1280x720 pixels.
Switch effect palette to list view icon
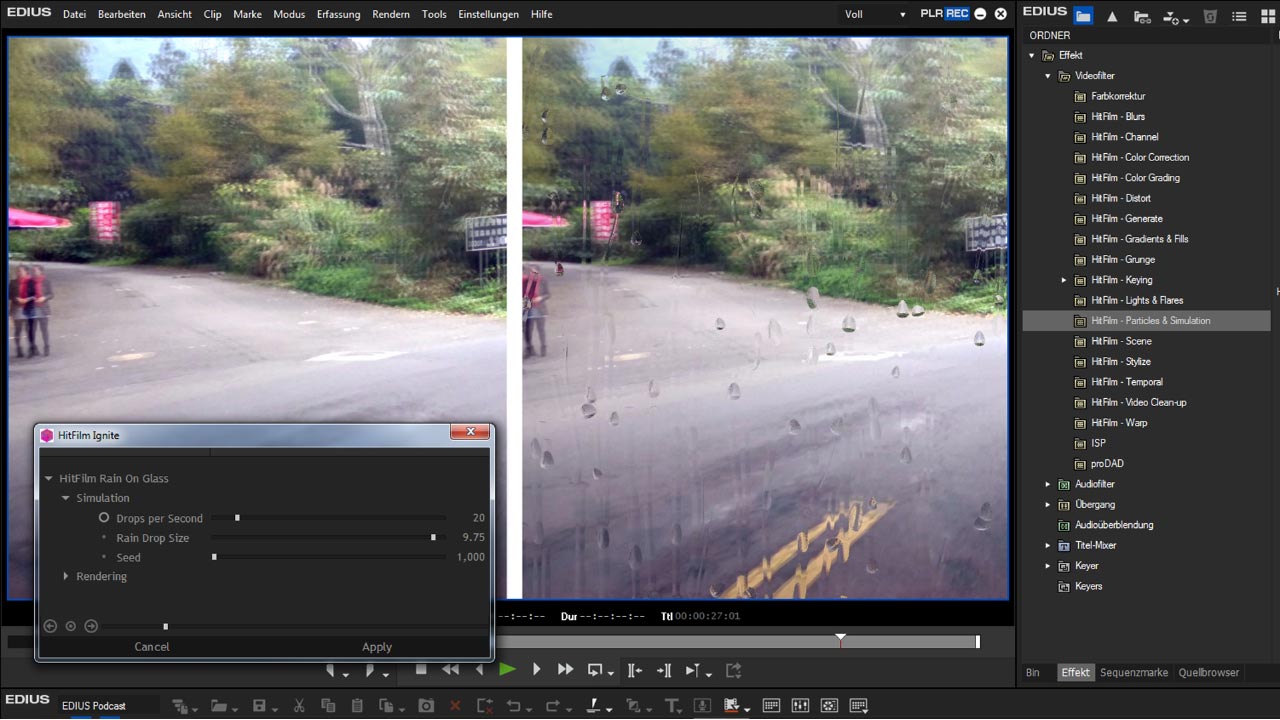(1239, 16)
